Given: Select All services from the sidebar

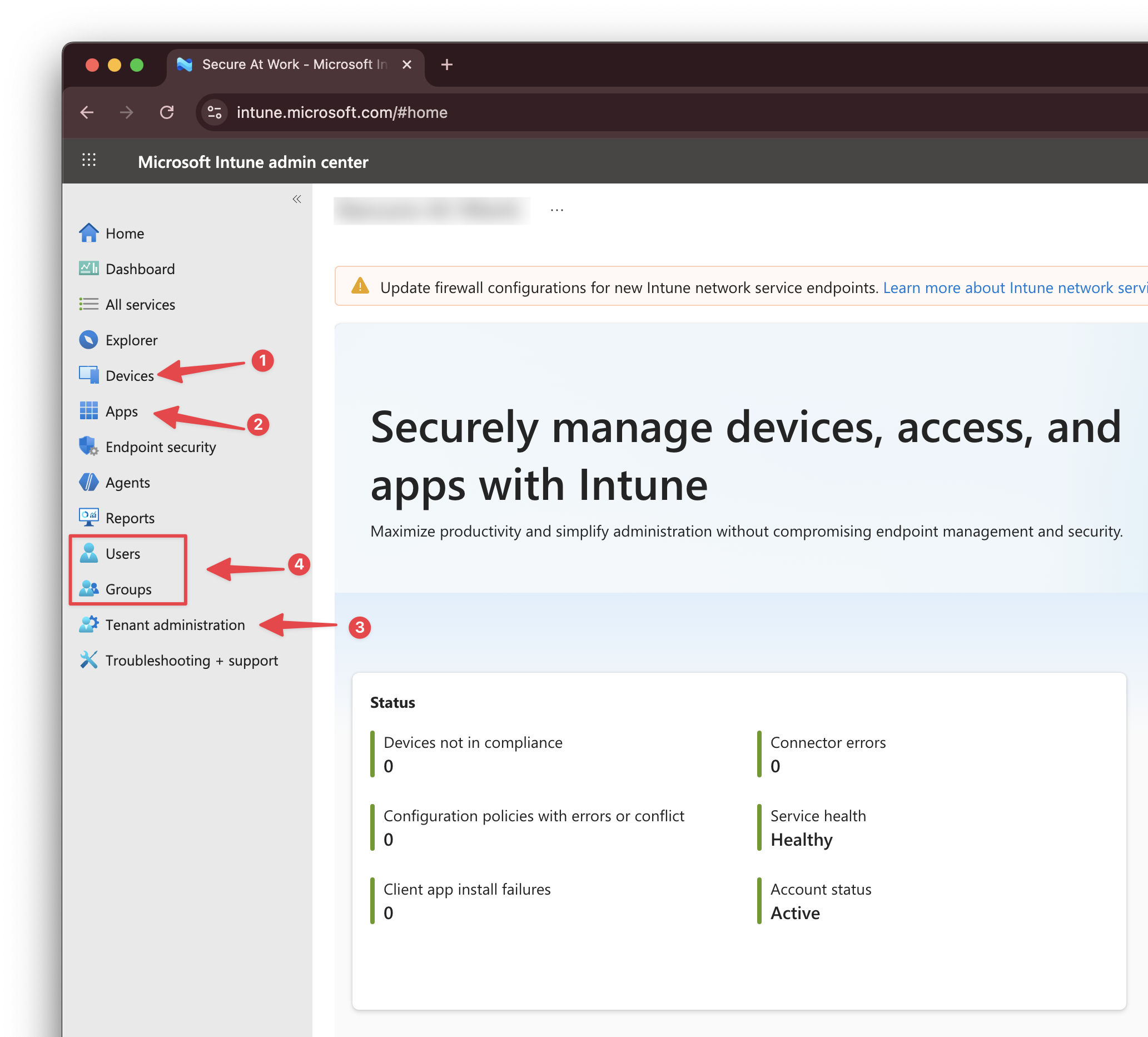Looking at the screenshot, I should 140,305.
